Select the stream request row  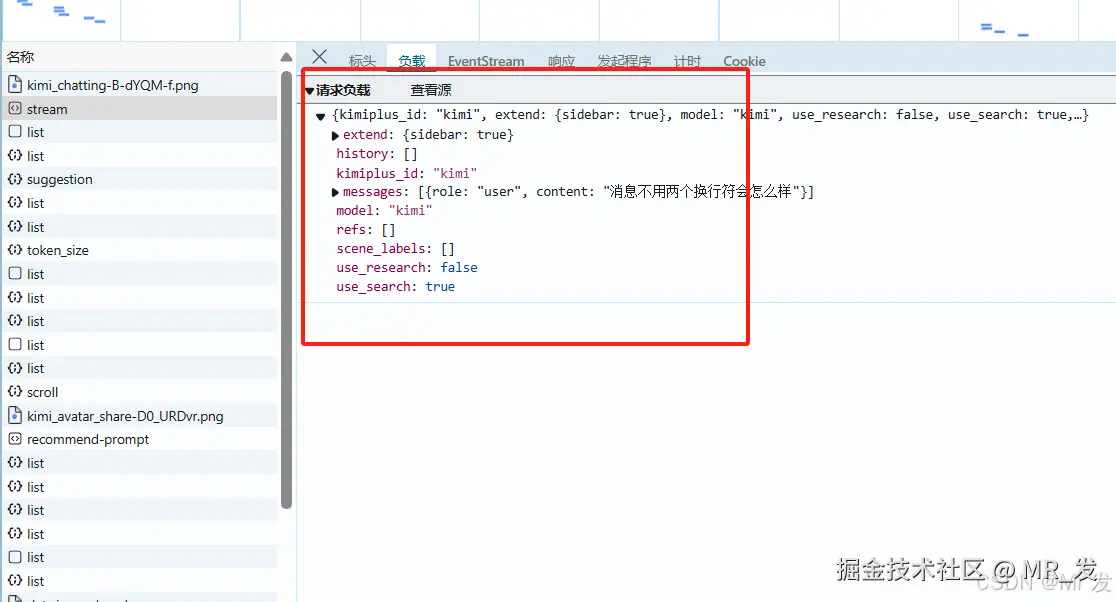coord(139,109)
